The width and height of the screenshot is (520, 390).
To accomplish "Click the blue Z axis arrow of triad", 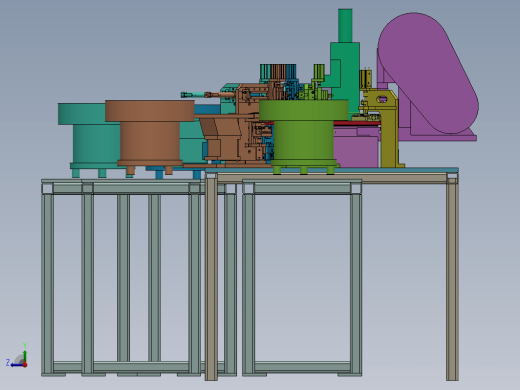I will pos(16,365).
